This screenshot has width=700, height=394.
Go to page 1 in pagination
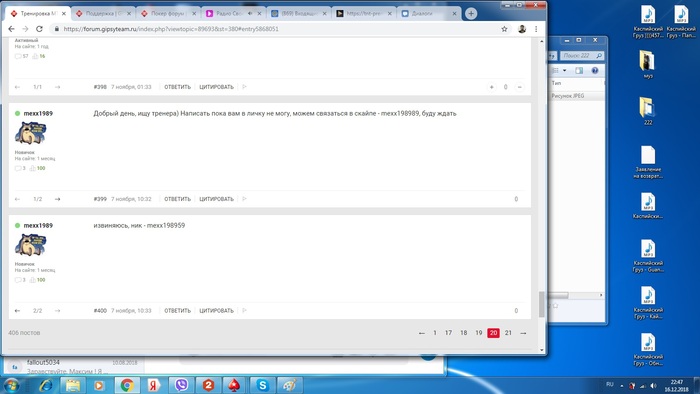pyautogui.click(x=435, y=333)
